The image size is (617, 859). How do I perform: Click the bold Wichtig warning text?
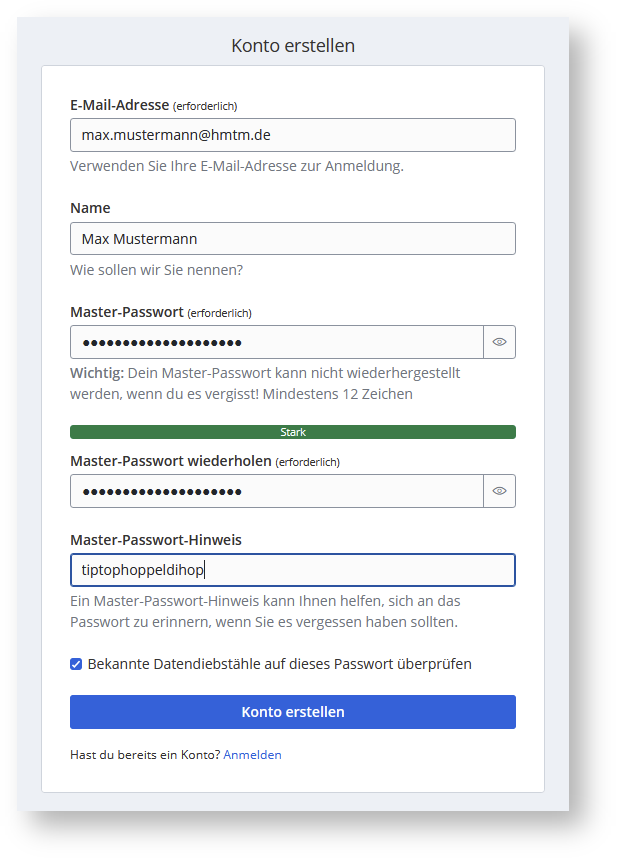[x=97, y=373]
